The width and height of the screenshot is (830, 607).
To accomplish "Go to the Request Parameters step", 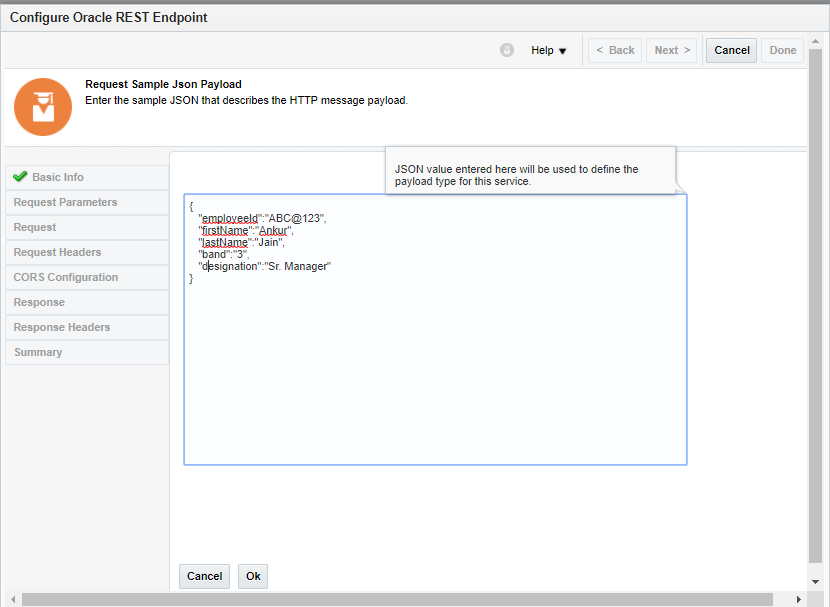I will coord(66,202).
